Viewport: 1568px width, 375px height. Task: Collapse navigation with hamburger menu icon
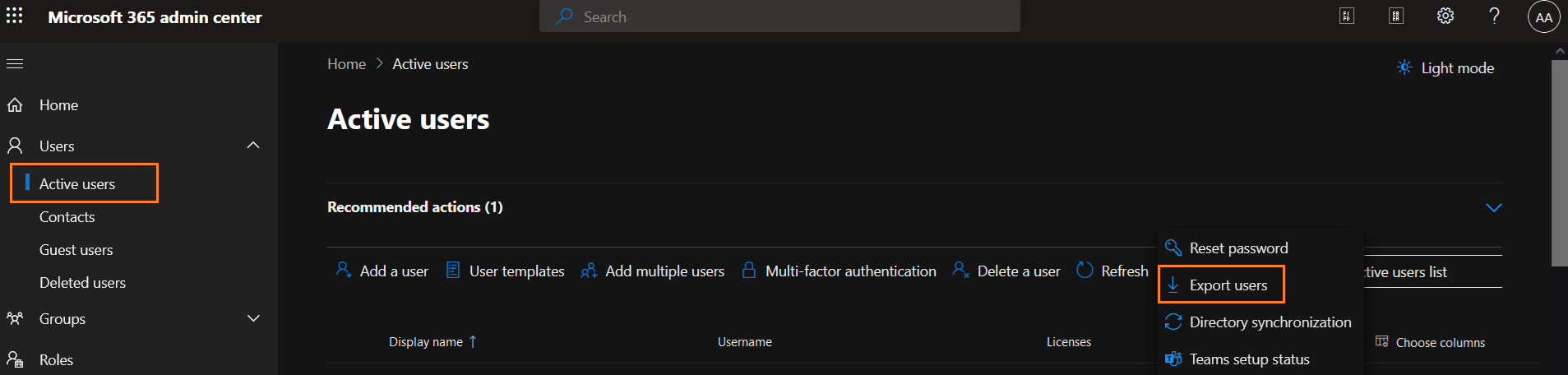click(15, 63)
